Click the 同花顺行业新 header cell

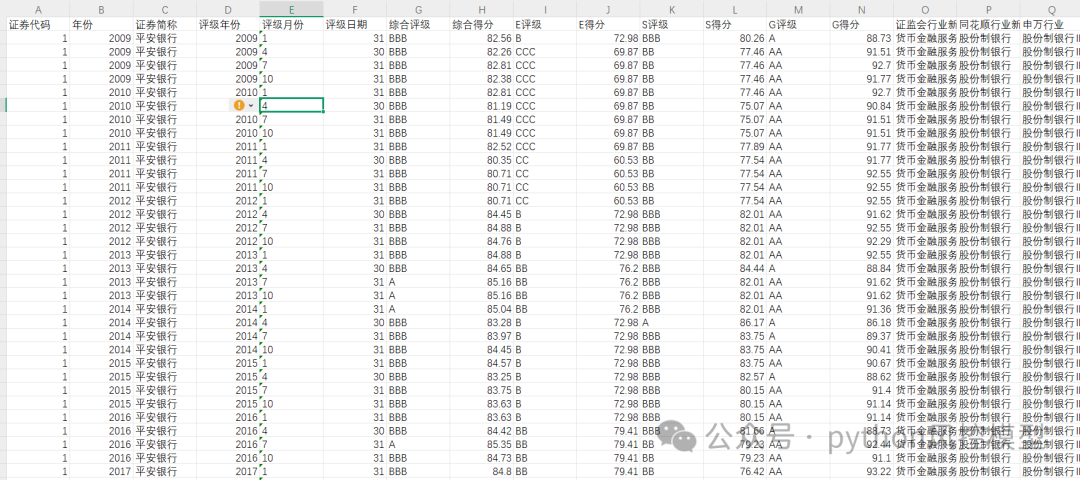988,25
